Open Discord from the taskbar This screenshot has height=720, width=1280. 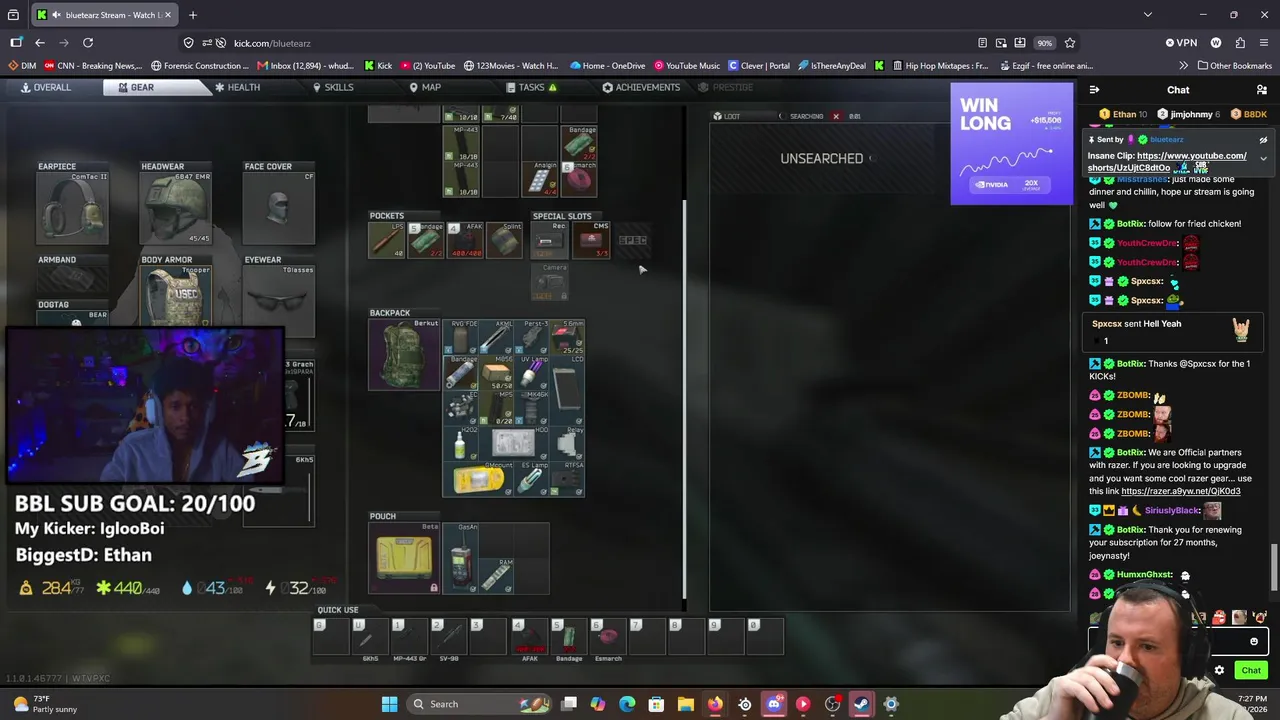click(773, 704)
